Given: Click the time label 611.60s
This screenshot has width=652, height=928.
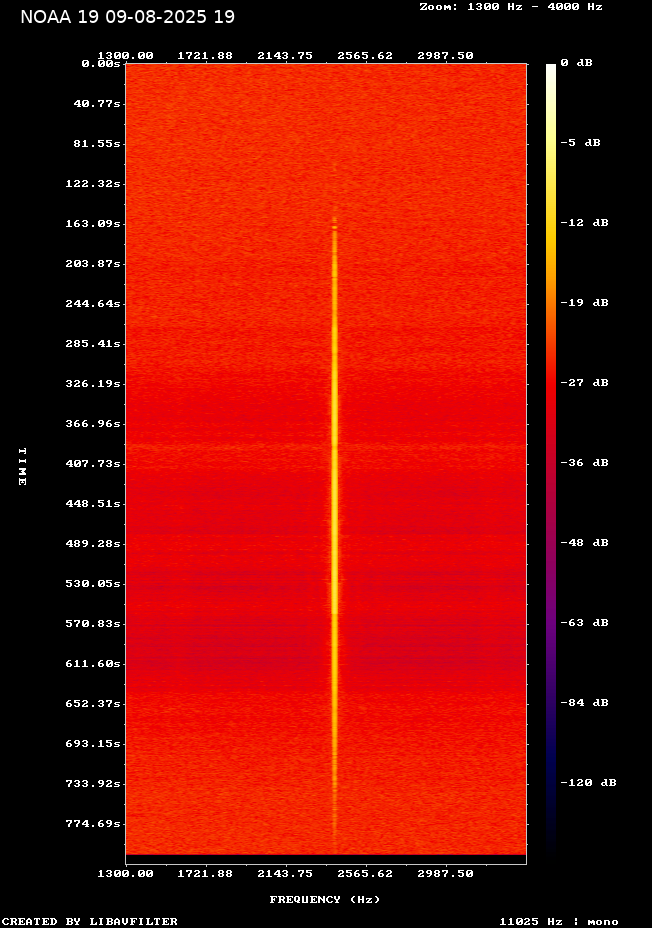Looking at the screenshot, I should 93,664.
